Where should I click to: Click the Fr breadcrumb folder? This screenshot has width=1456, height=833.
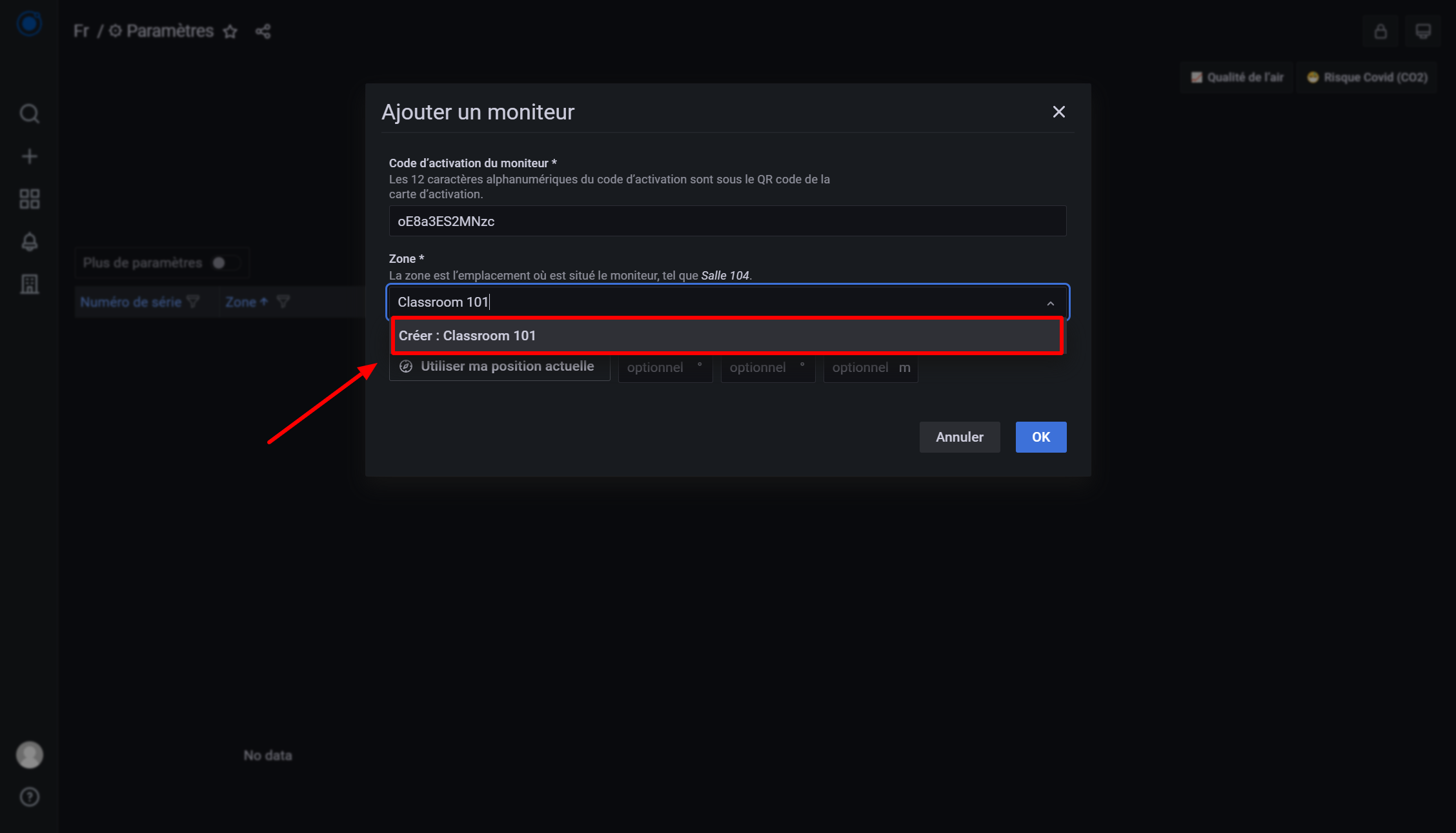pos(81,31)
